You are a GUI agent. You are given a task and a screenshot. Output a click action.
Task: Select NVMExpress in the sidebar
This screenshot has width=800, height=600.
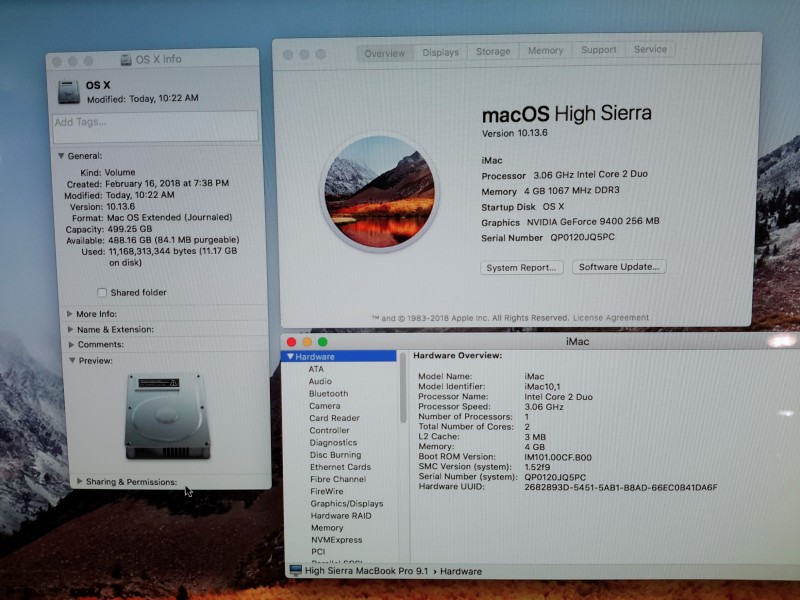click(x=337, y=540)
